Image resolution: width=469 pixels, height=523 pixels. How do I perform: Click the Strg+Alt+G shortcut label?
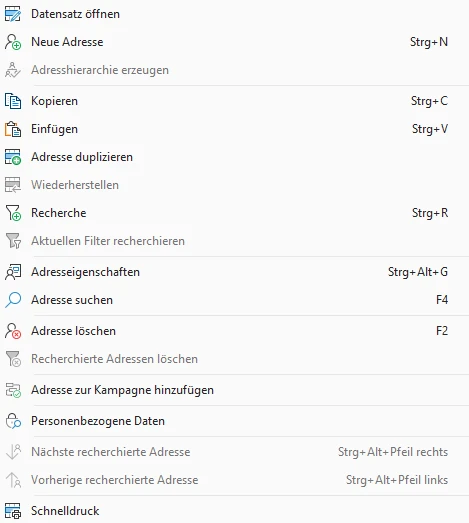[418, 272]
